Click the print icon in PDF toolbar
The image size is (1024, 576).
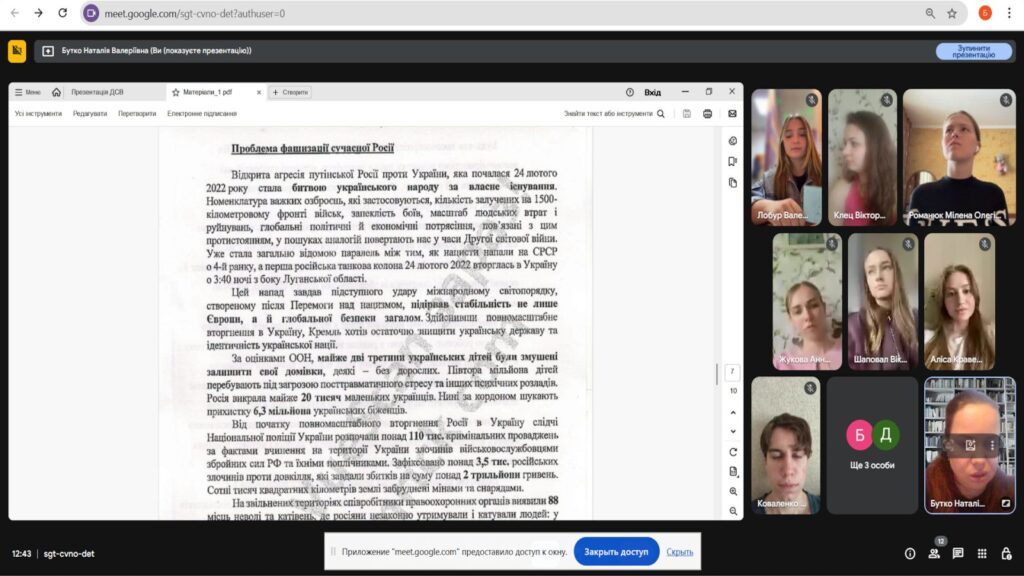point(708,114)
